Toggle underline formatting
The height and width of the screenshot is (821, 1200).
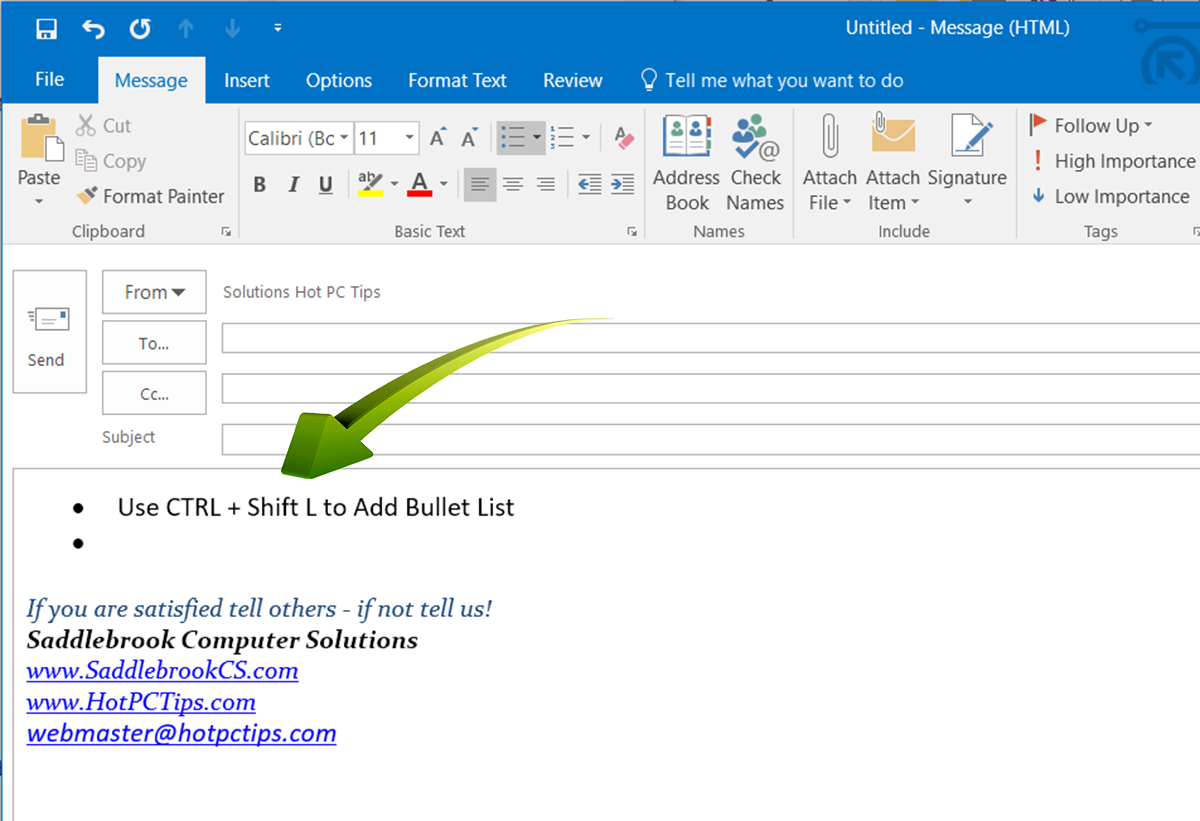click(x=325, y=184)
